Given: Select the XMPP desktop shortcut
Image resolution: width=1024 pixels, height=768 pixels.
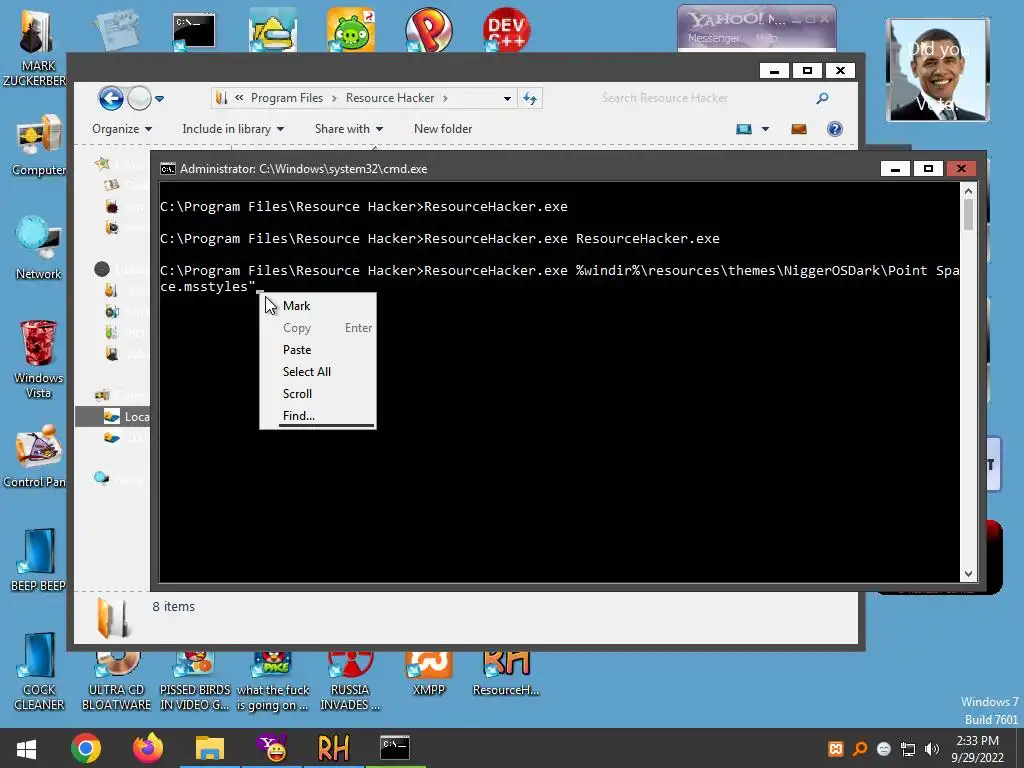Looking at the screenshot, I should coord(428,674).
